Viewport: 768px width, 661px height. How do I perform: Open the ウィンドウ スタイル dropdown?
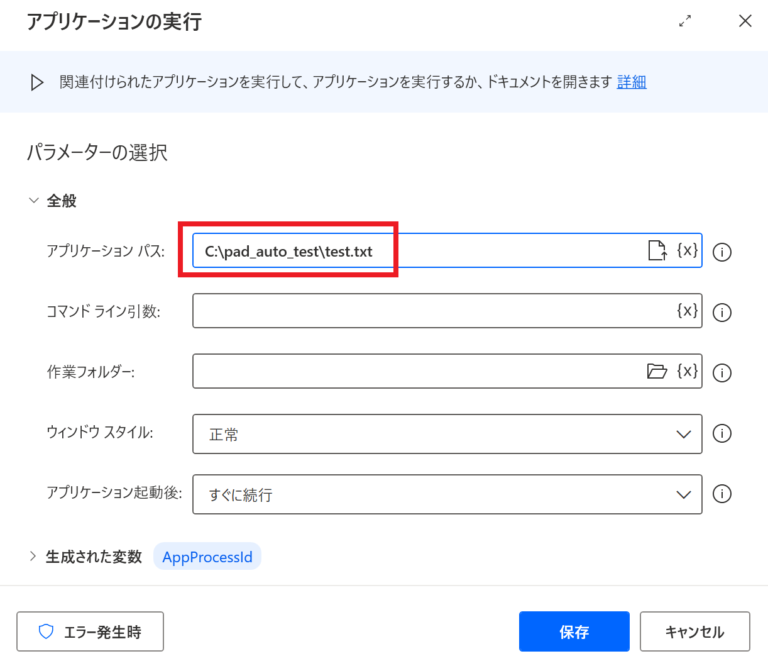(447, 434)
